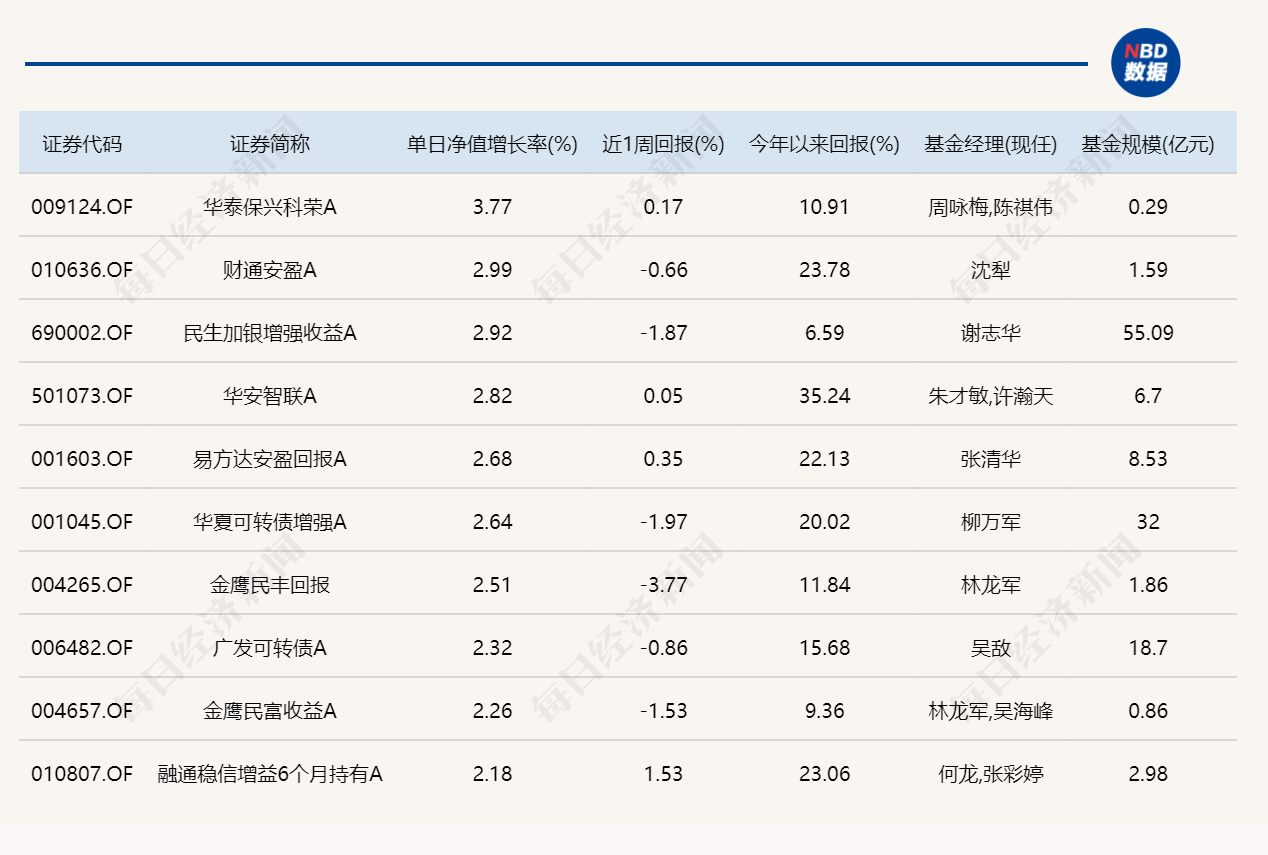The height and width of the screenshot is (855, 1268).
Task: Select fund name 华泰保兴科荣A
Action: tap(270, 207)
